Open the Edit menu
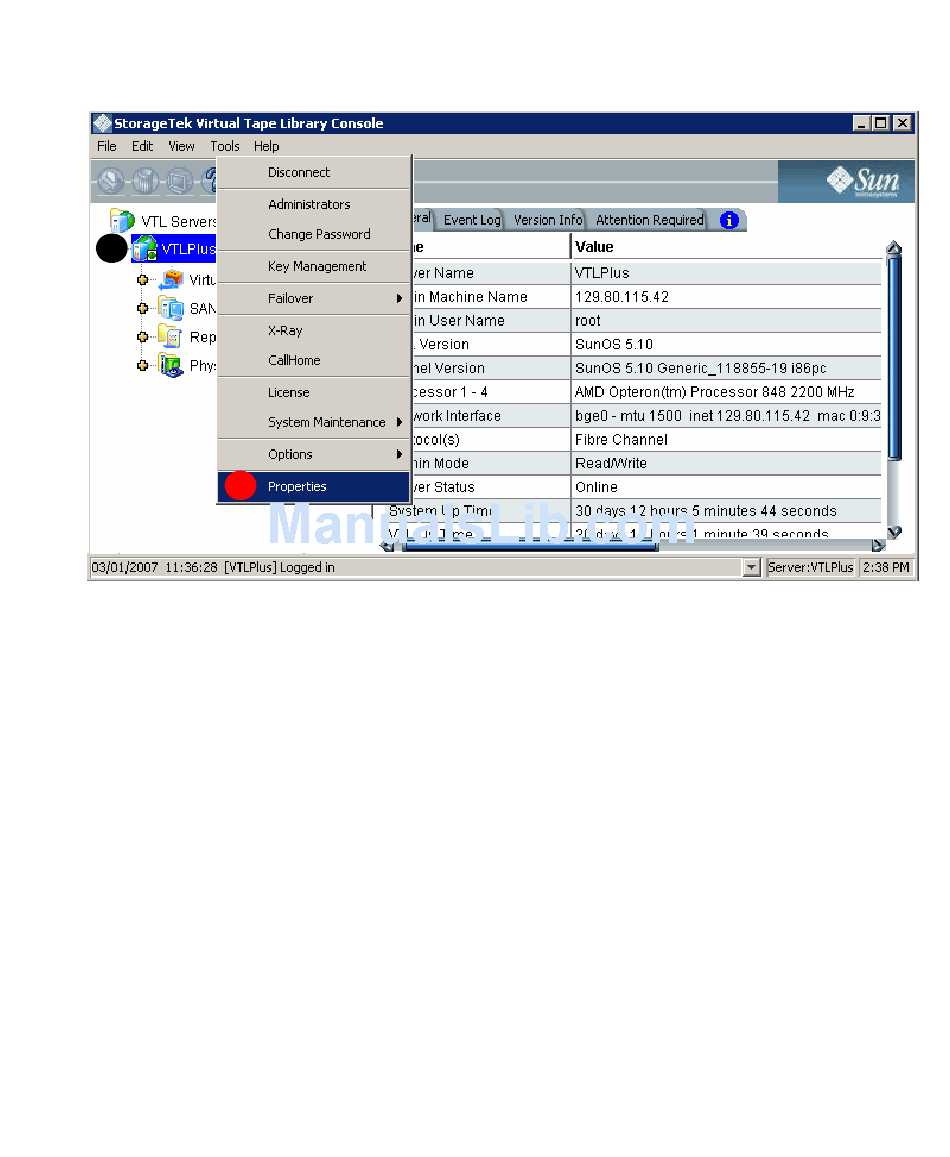The image size is (950, 1157). tap(142, 146)
